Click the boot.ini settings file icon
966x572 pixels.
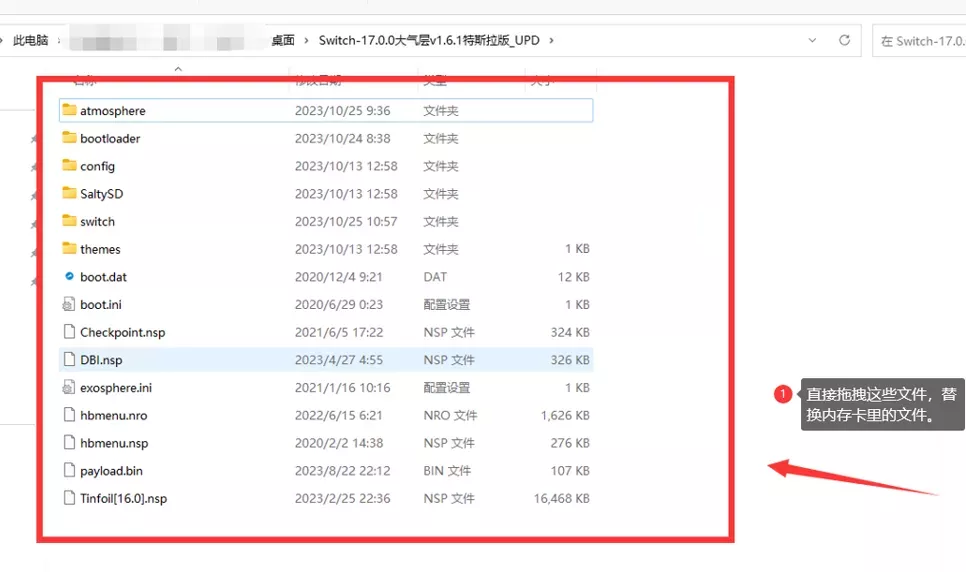pos(69,304)
